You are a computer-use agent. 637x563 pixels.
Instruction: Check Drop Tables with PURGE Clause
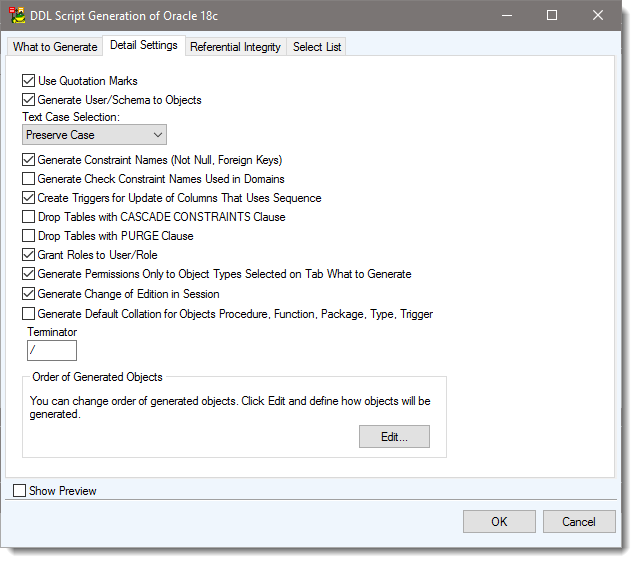point(28,236)
